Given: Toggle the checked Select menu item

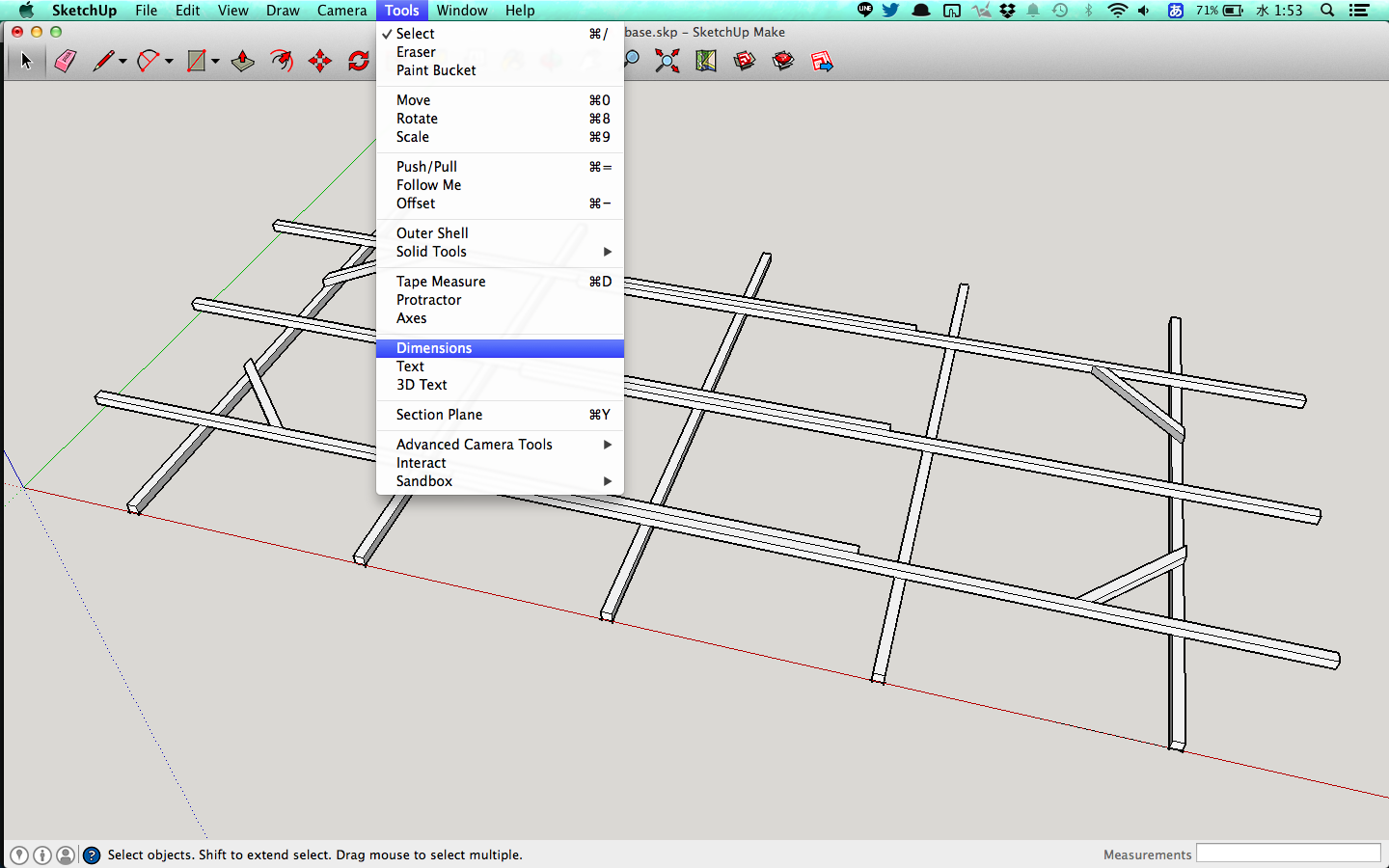Looking at the screenshot, I should (416, 34).
